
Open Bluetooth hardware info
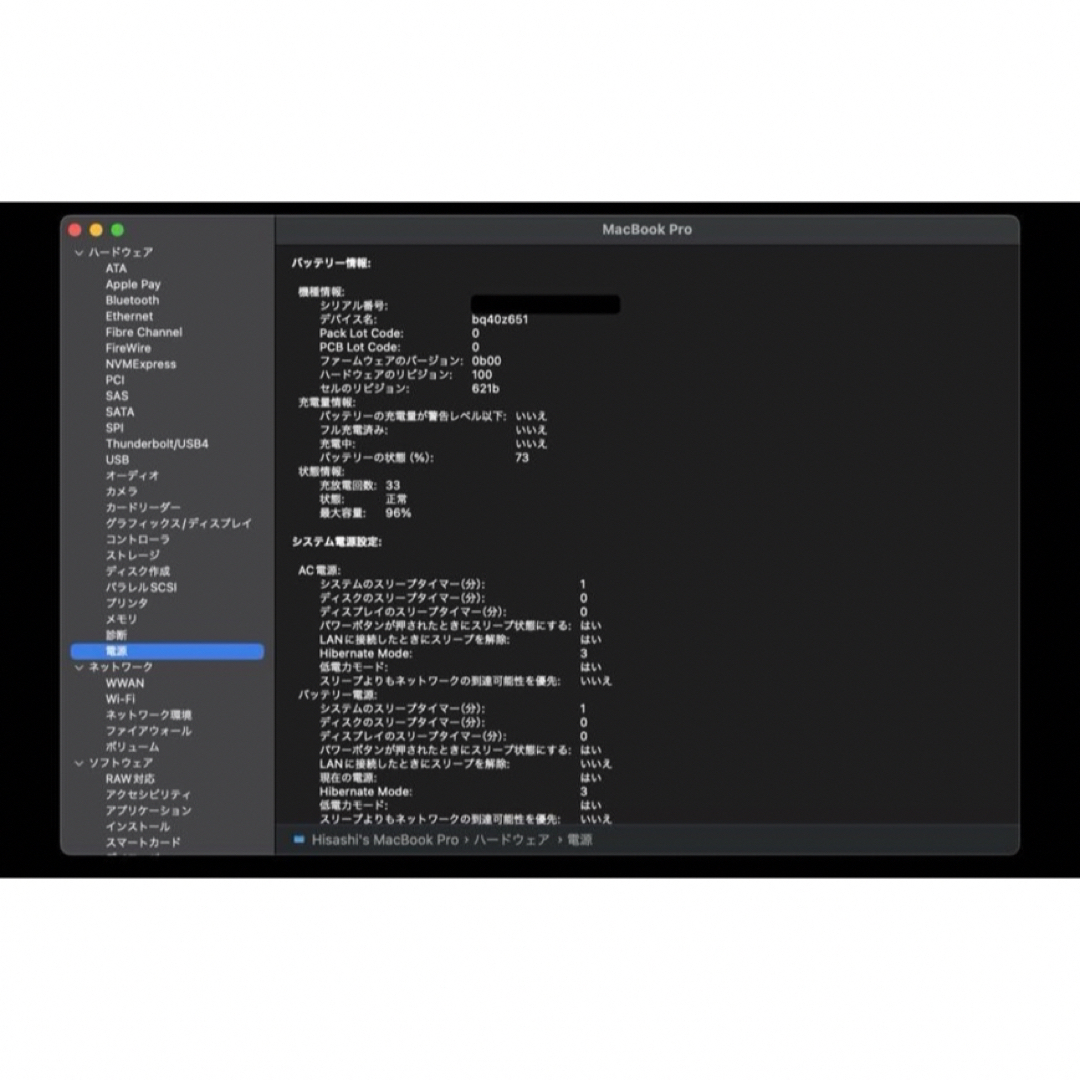[132, 300]
